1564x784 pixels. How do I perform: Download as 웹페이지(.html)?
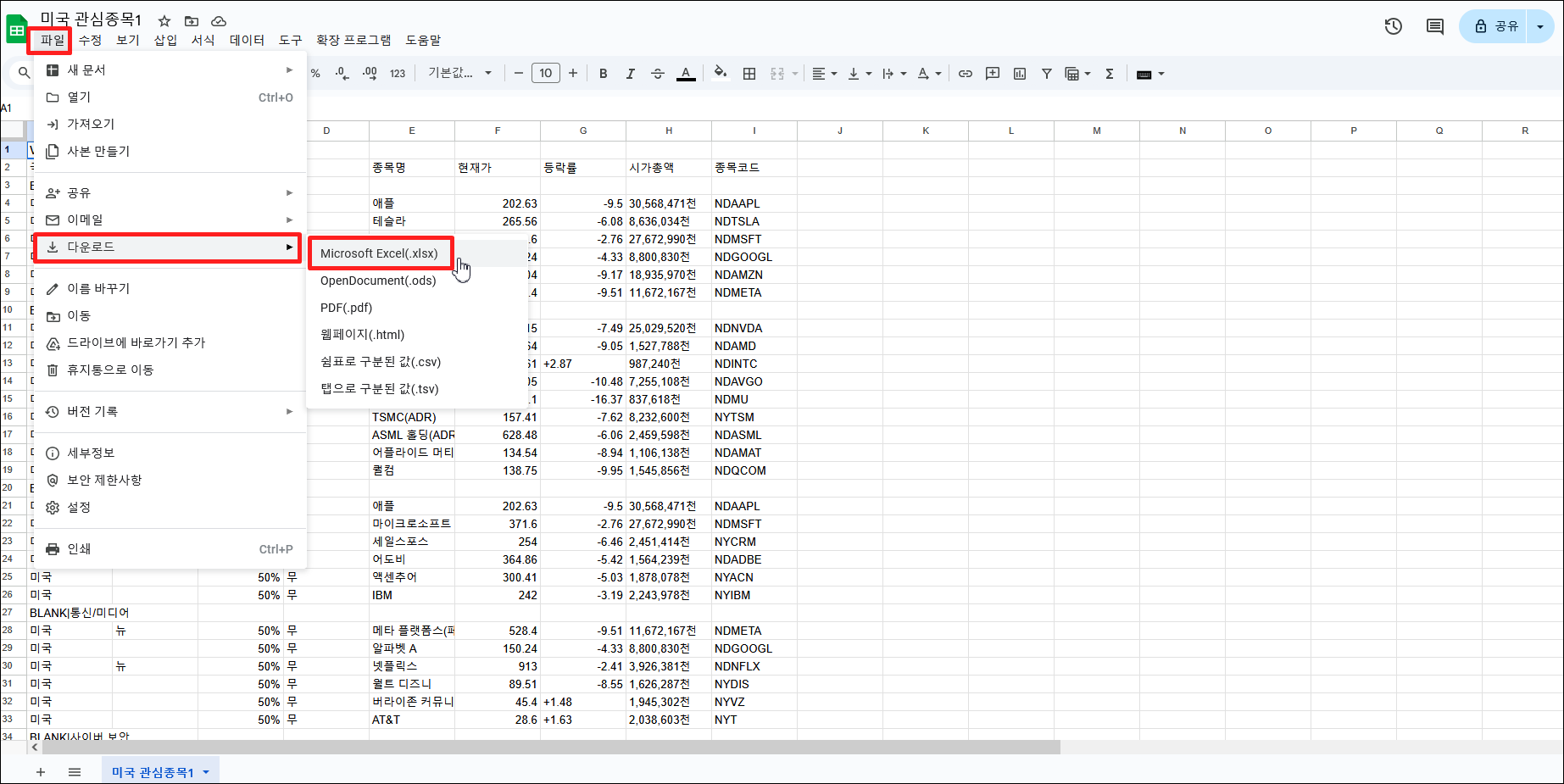point(417,335)
